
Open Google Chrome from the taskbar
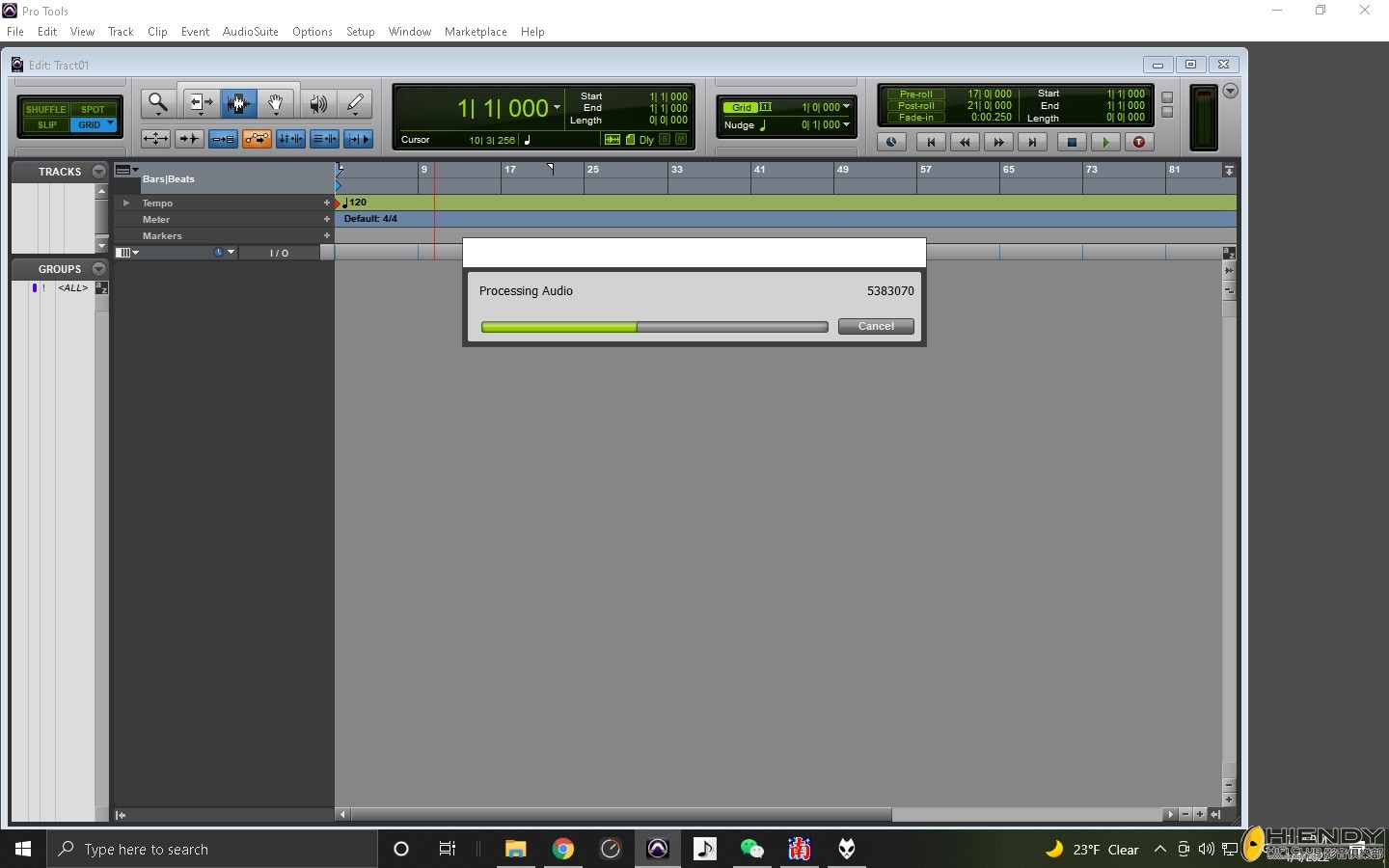click(563, 849)
